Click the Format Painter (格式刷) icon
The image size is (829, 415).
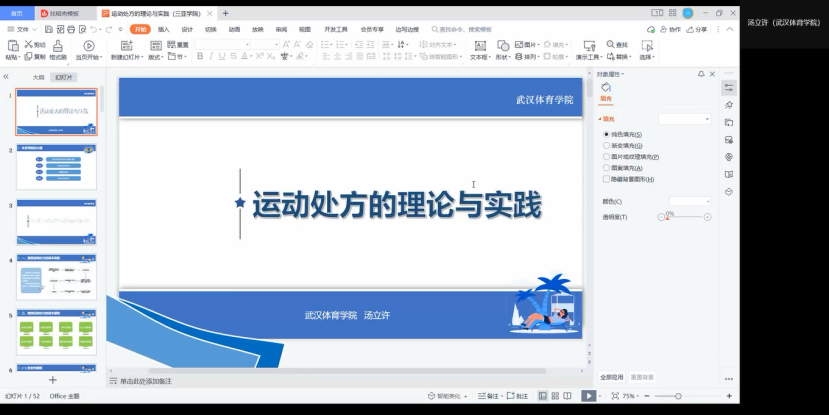pyautogui.click(x=58, y=46)
